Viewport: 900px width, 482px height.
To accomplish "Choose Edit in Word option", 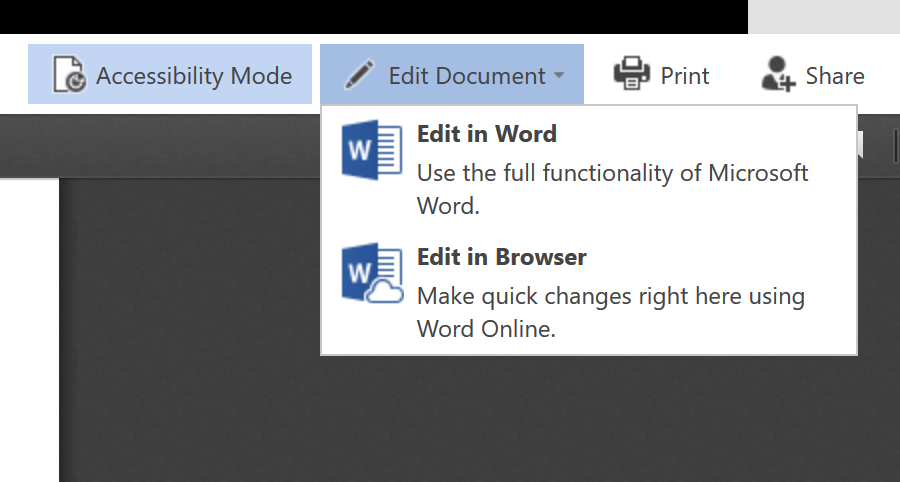I will pyautogui.click(x=589, y=169).
